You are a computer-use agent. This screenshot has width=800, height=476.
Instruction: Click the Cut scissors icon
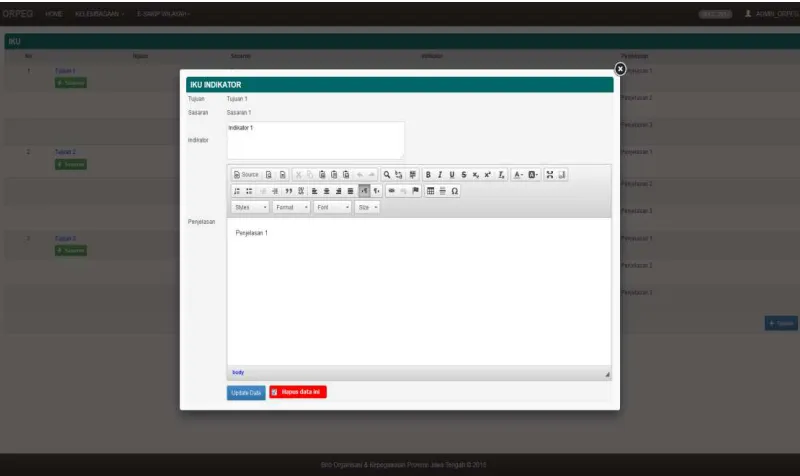[x=298, y=174]
